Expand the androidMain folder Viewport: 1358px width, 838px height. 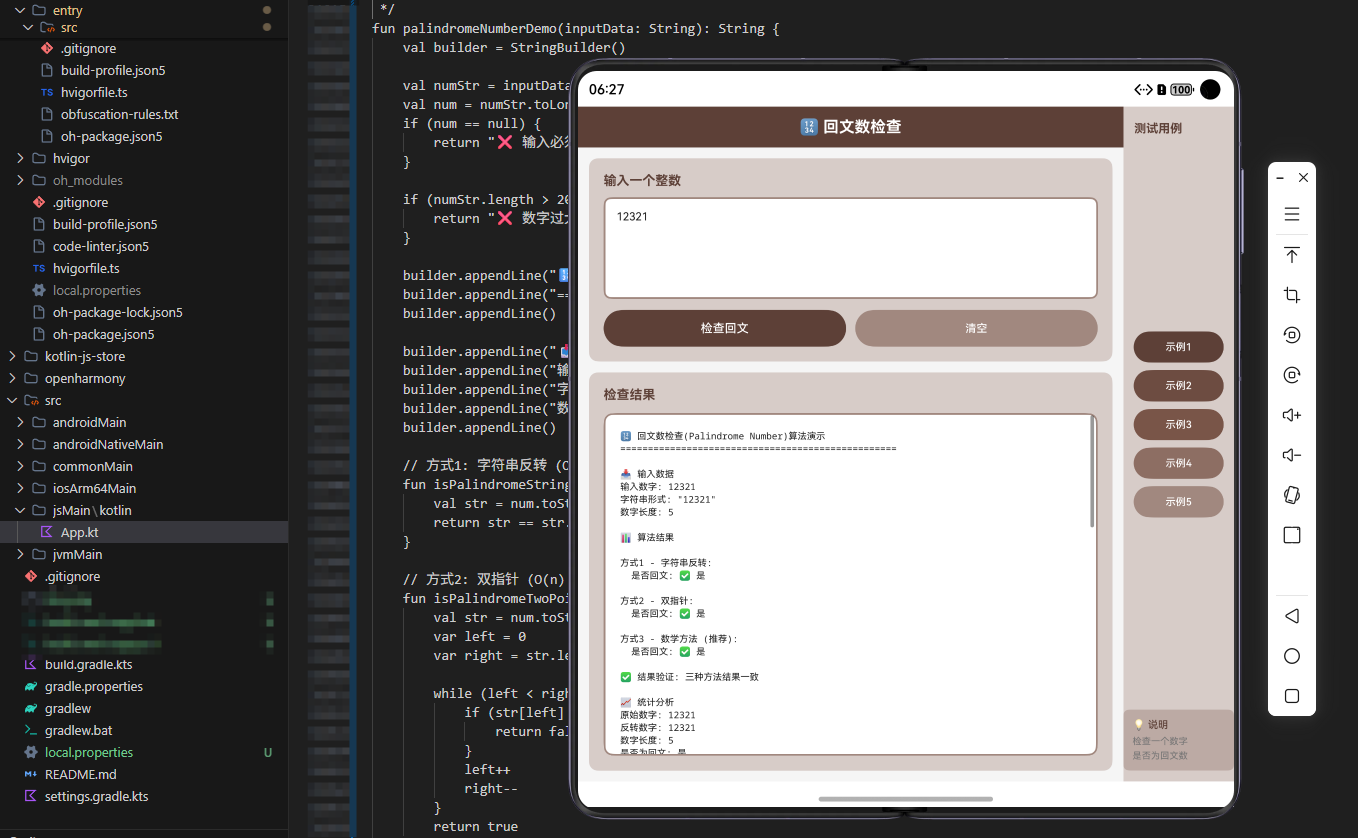[20, 422]
